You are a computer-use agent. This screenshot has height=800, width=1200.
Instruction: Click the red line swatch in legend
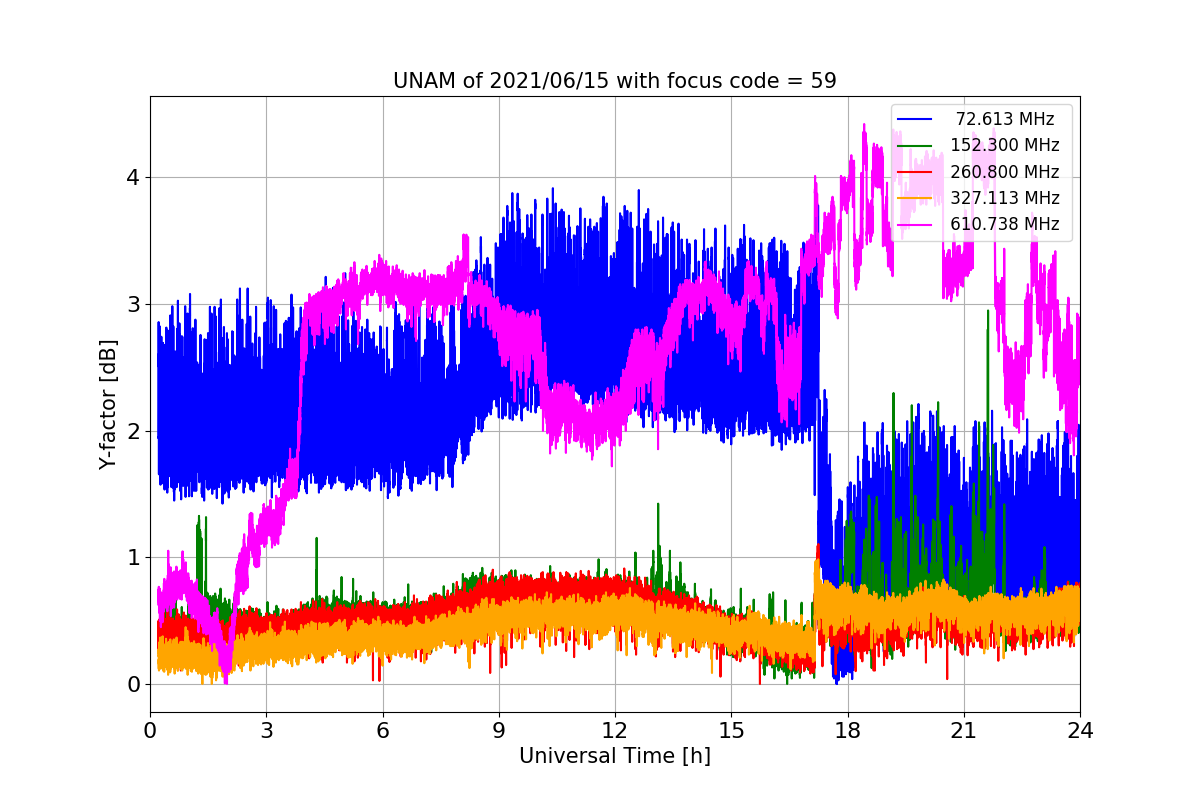[x=915, y=172]
